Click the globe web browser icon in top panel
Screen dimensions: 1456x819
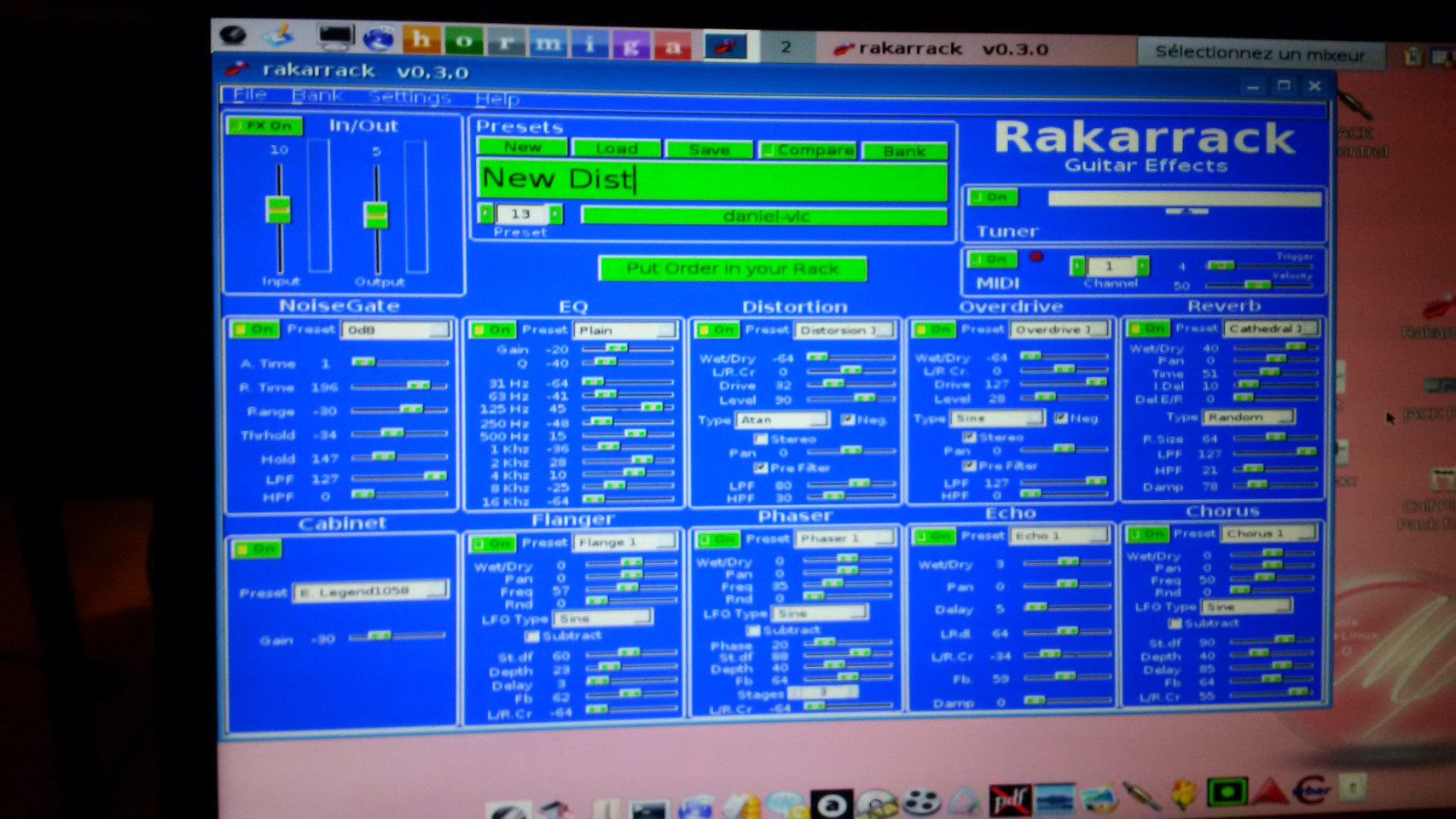click(x=378, y=38)
